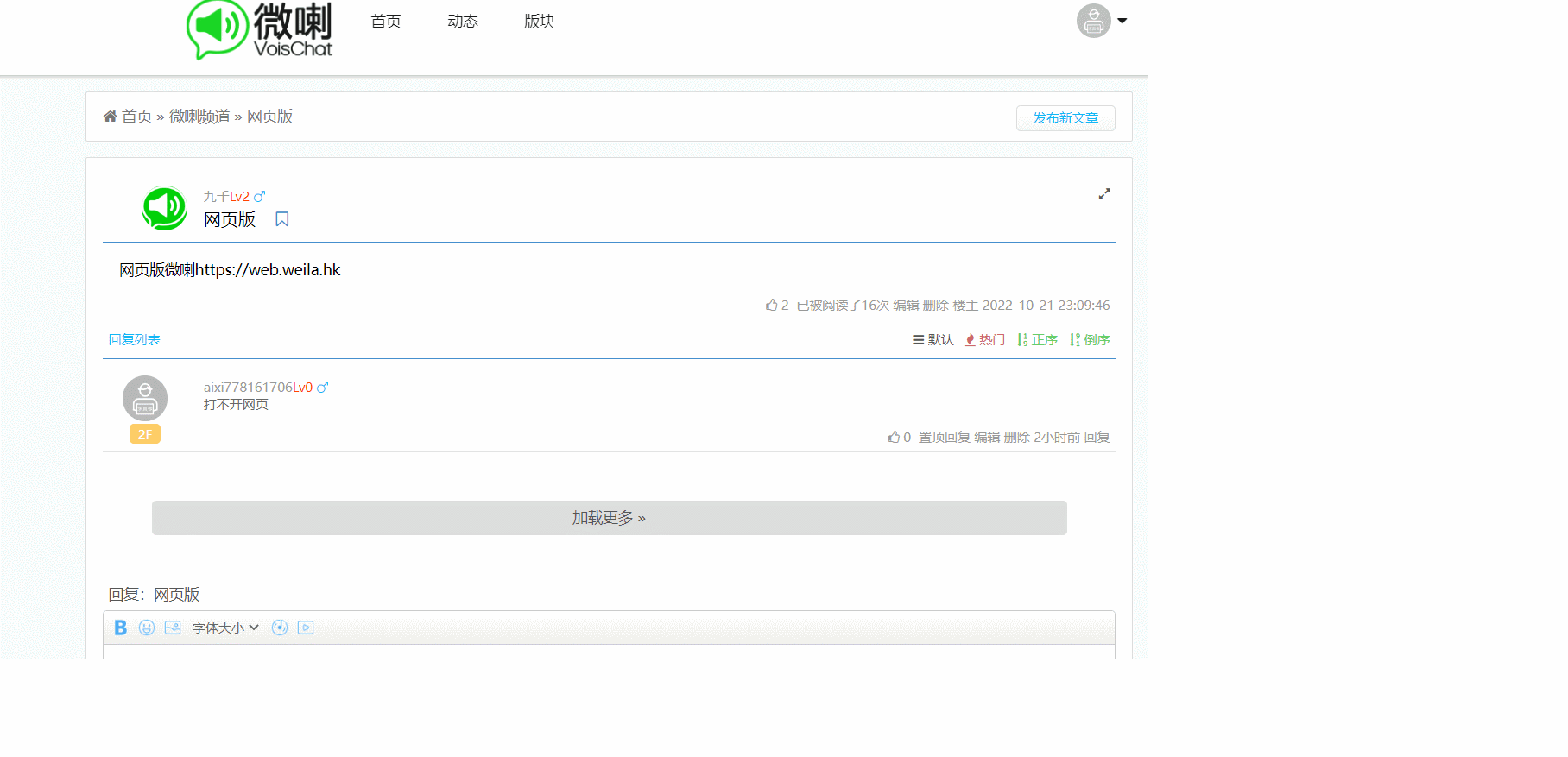Sort replies by 热门
The width and height of the screenshot is (1568, 757).
pos(985,340)
